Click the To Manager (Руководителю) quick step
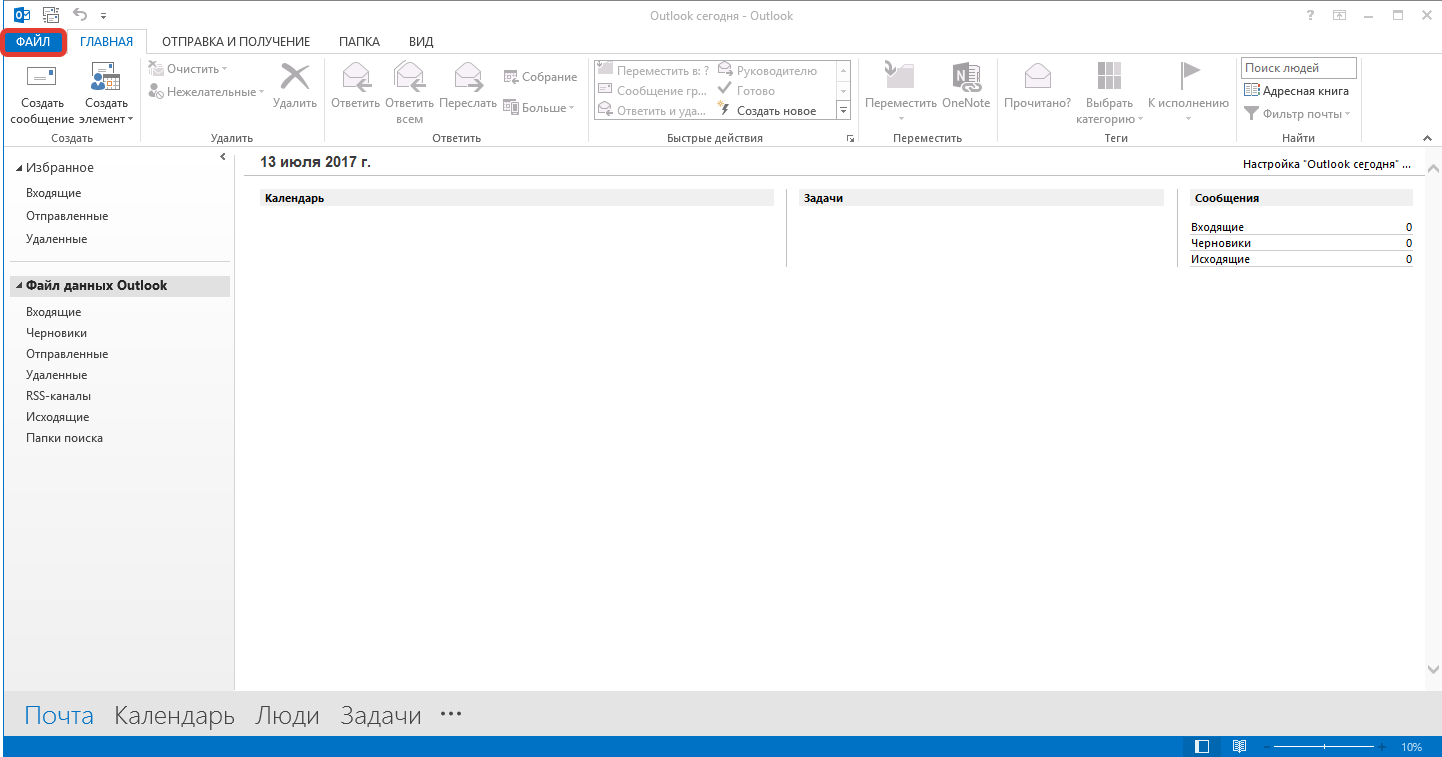 767,71
